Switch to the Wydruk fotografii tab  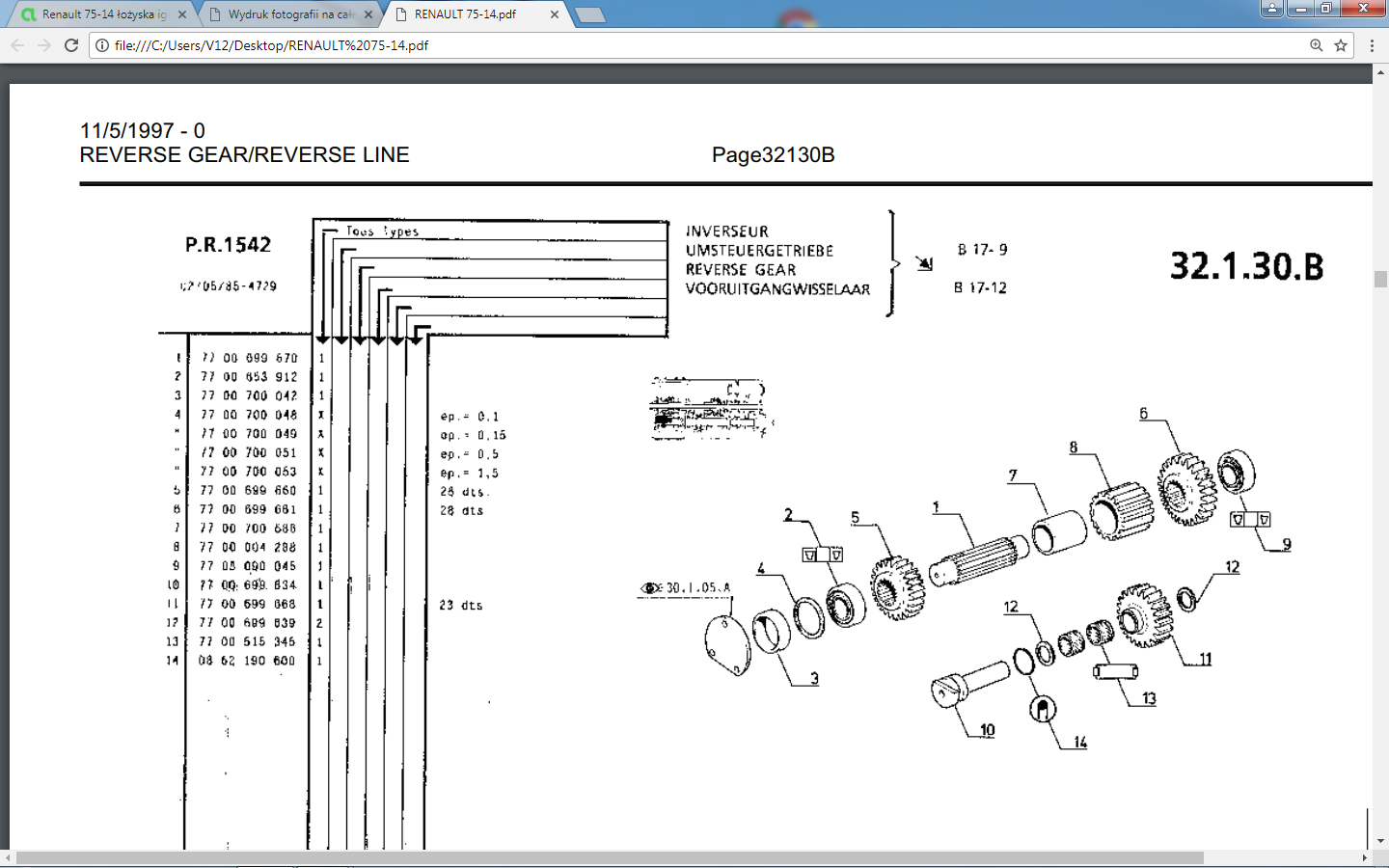pyautogui.click(x=289, y=14)
